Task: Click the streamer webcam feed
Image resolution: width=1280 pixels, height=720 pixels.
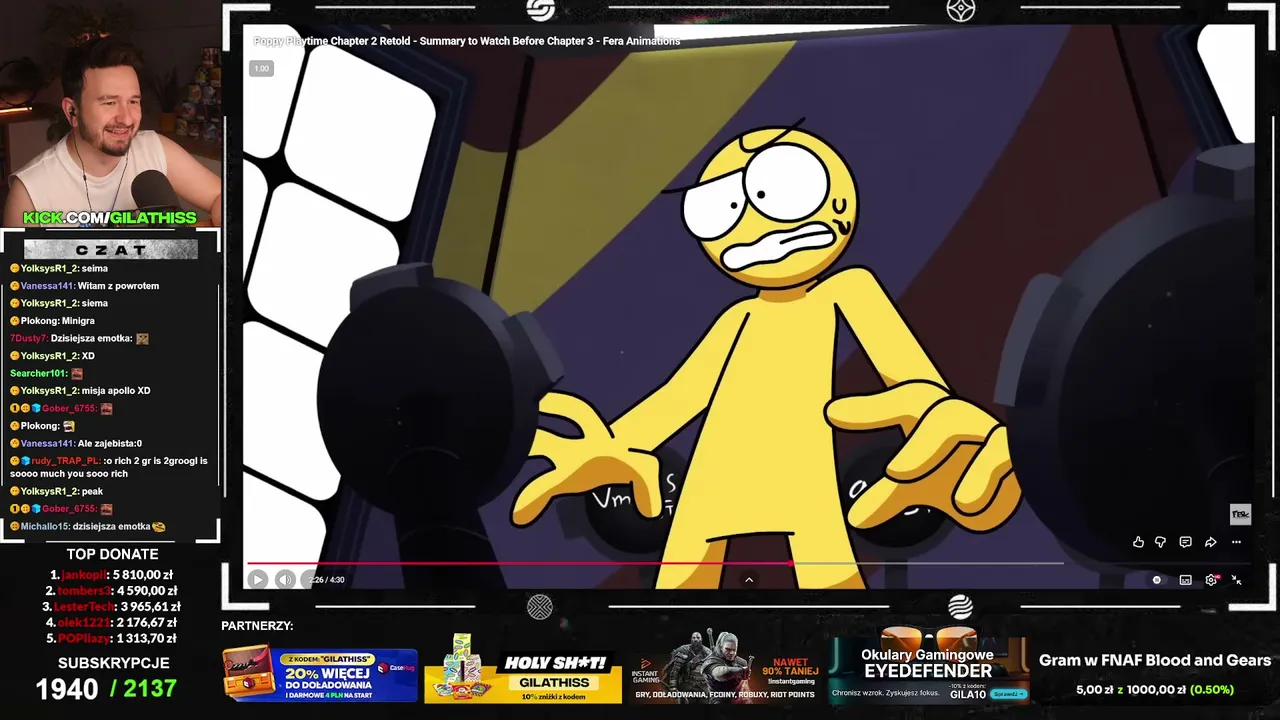Action: pos(110,115)
